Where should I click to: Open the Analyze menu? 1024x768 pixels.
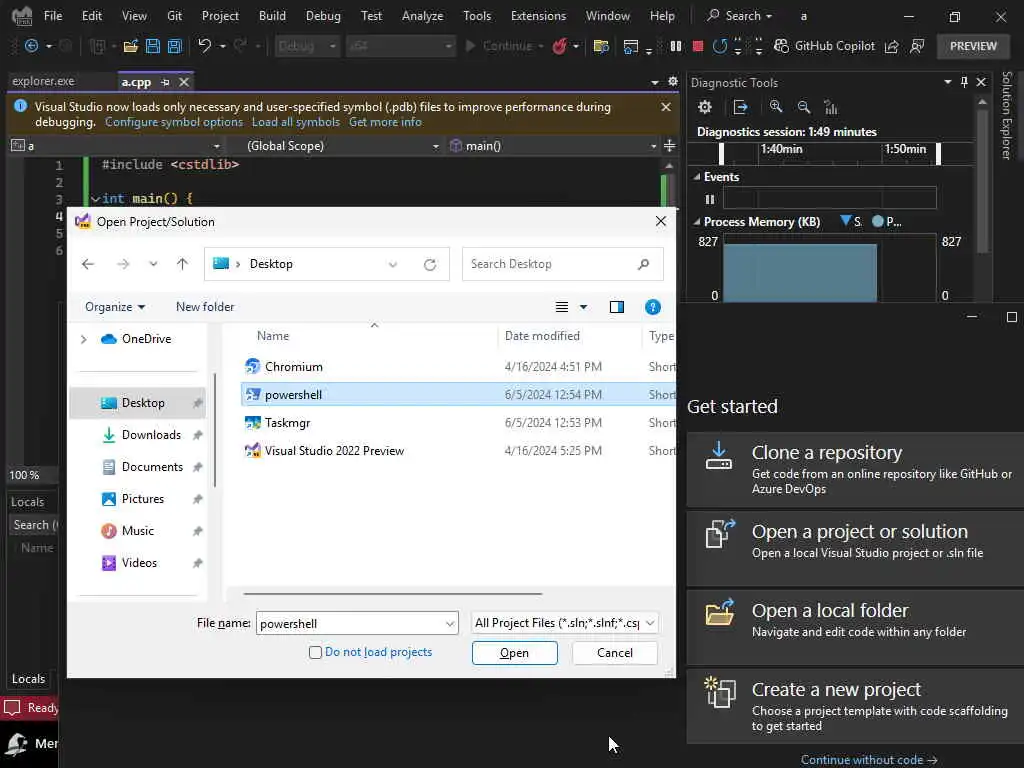coord(423,16)
